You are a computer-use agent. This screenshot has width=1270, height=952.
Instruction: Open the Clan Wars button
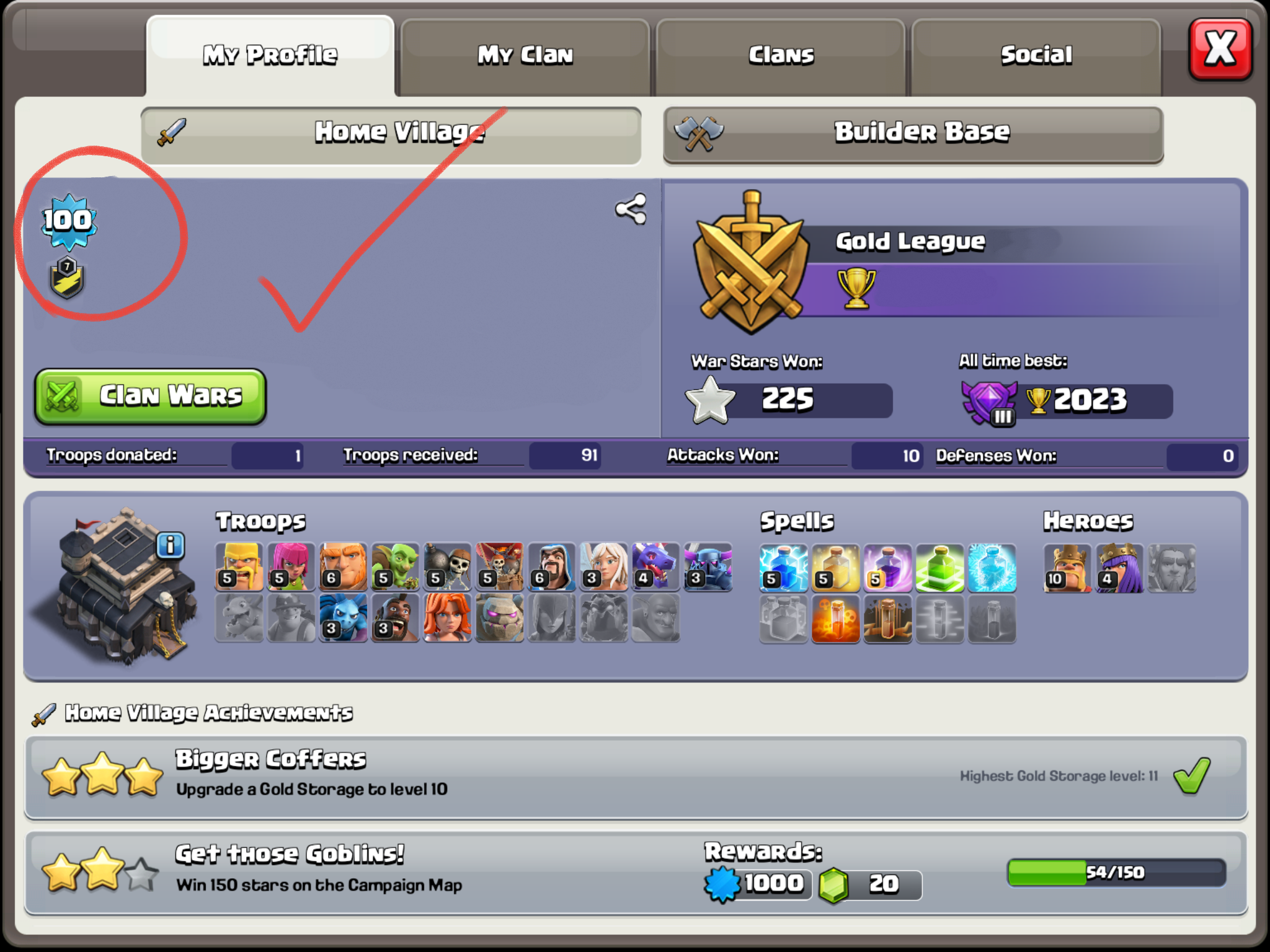point(151,397)
